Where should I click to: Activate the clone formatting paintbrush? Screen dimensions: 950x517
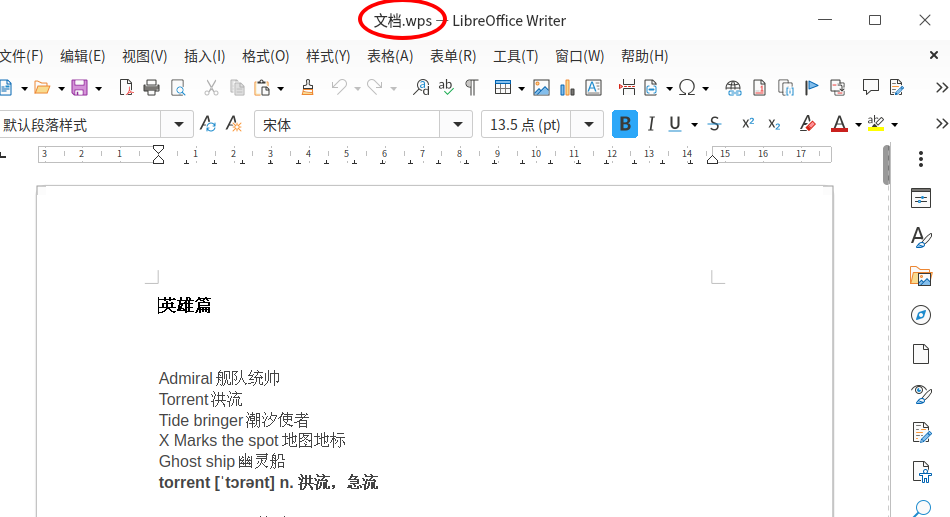308,88
